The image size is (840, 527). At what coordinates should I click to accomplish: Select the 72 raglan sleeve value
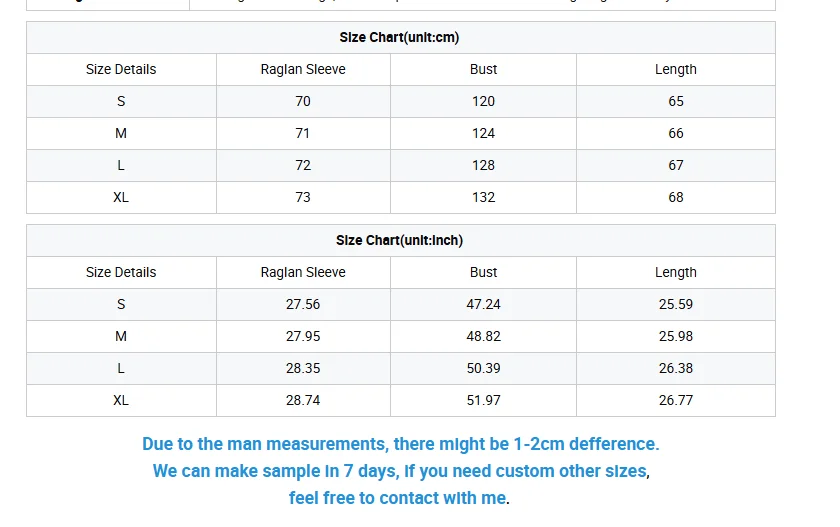(303, 165)
